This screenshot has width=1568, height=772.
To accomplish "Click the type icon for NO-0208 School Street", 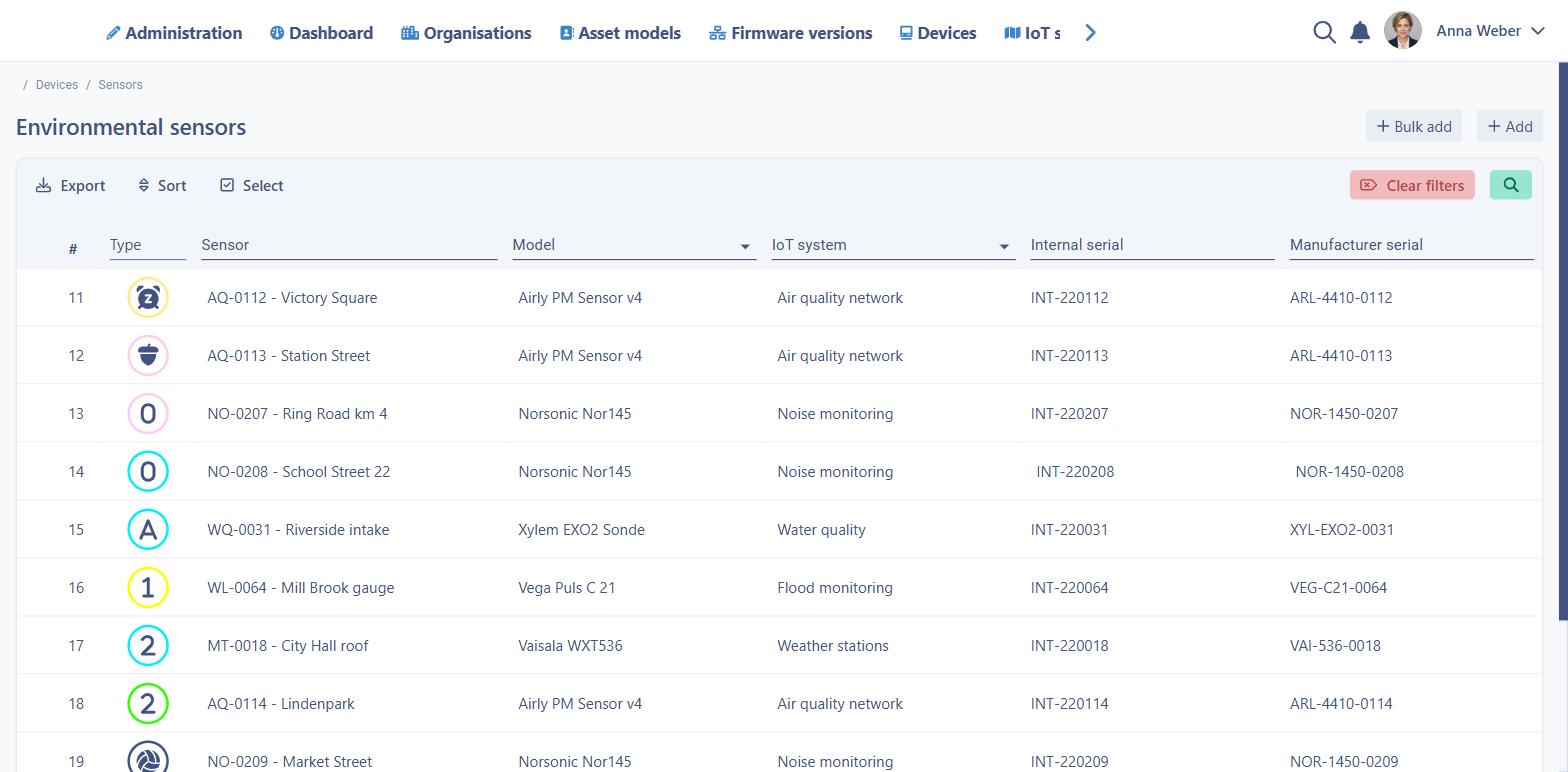I will 148,471.
